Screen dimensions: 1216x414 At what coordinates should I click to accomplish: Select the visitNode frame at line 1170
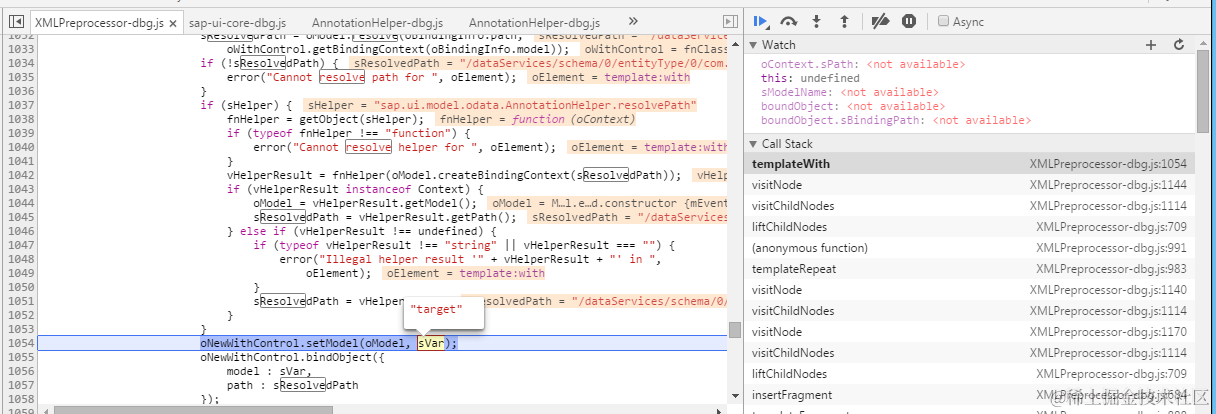pos(969,332)
